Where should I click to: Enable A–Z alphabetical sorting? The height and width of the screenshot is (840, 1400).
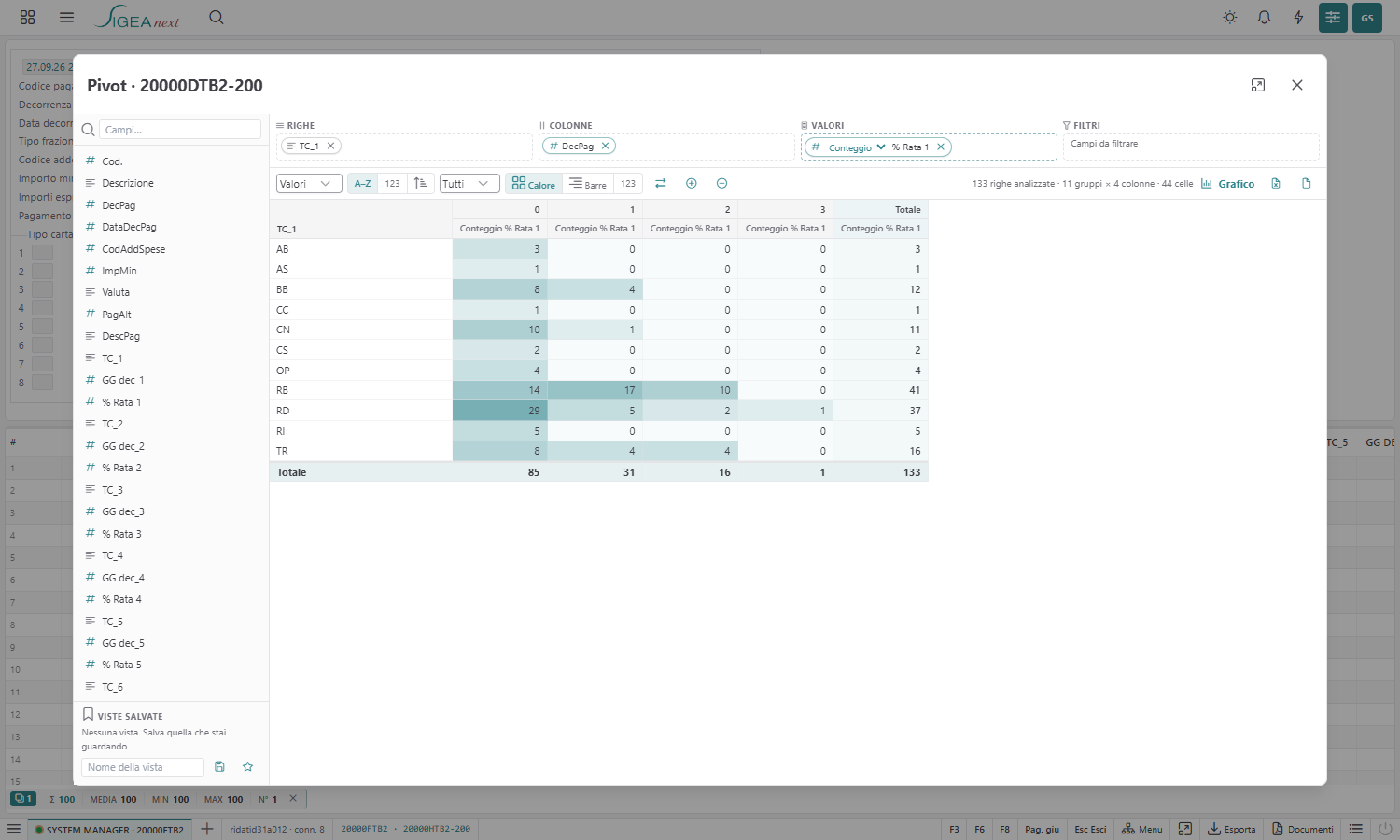pyautogui.click(x=362, y=184)
